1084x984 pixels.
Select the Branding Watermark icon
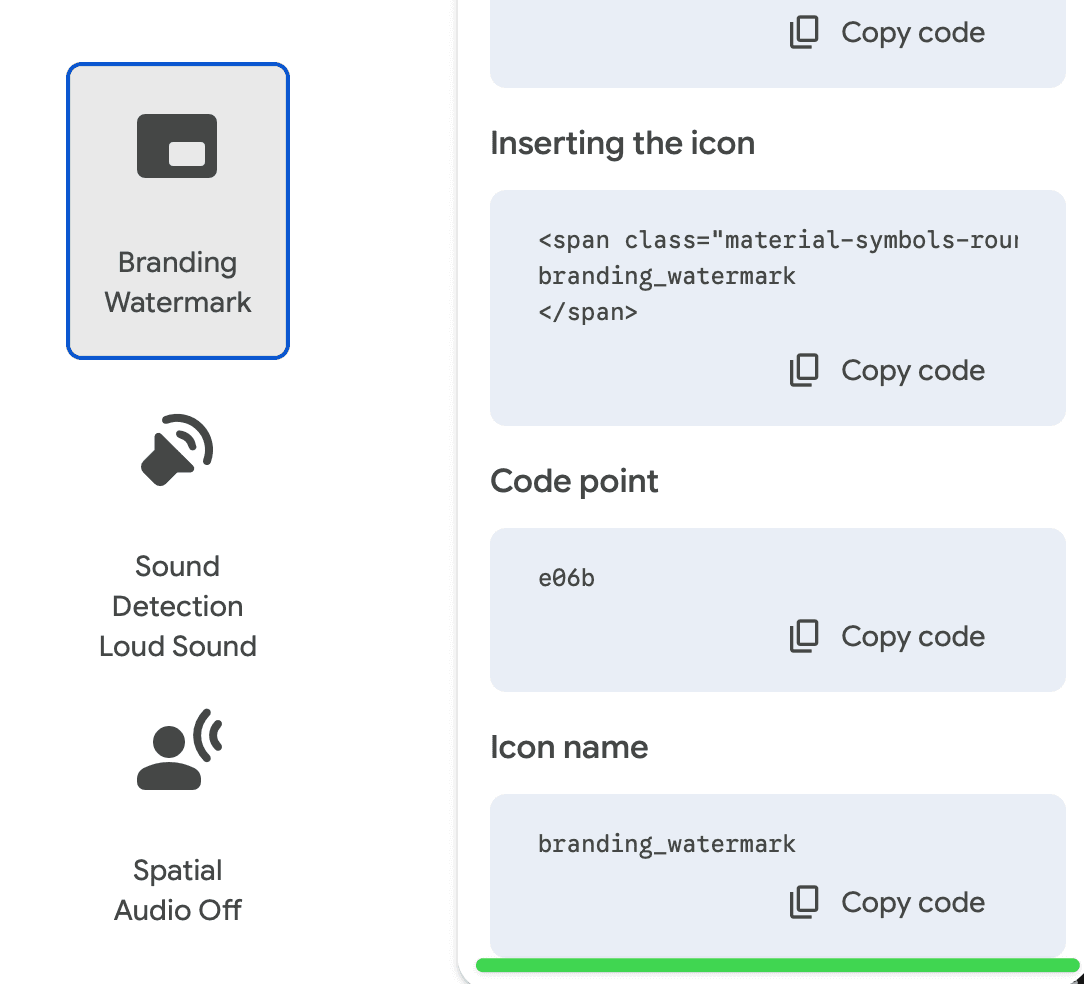[177, 210]
